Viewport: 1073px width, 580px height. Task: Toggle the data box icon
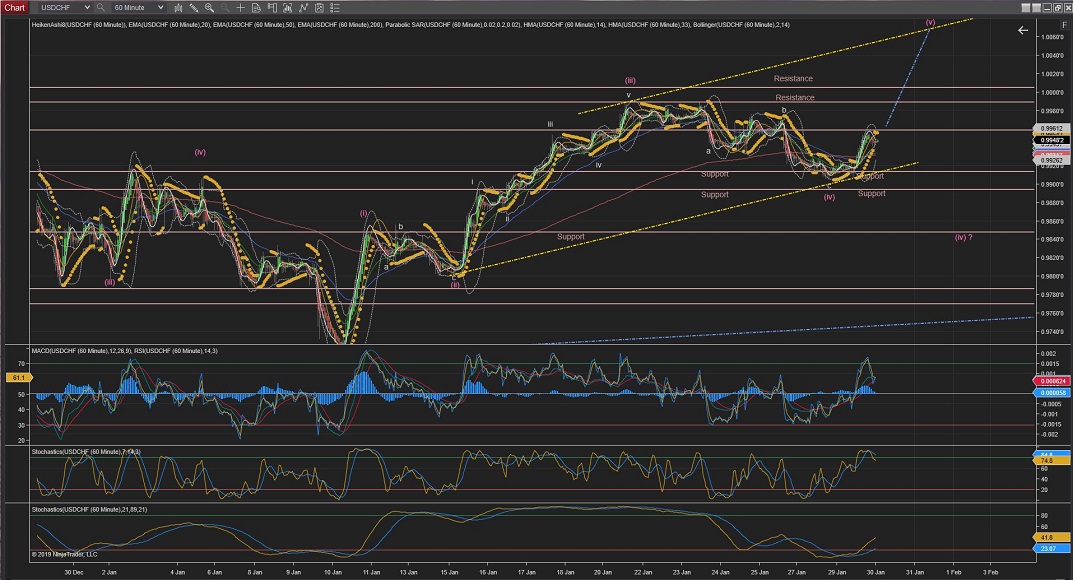pos(319,7)
